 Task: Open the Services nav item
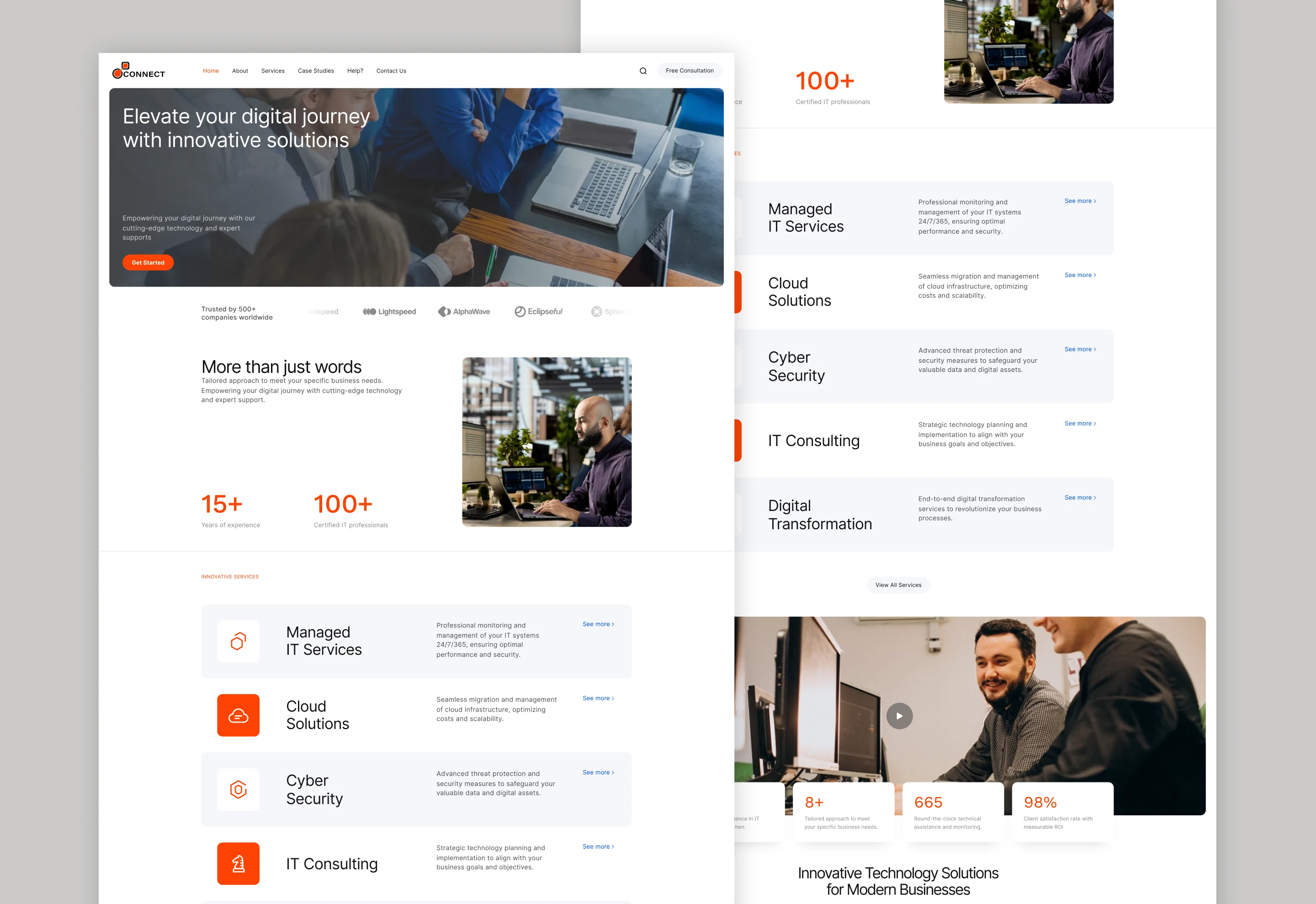point(273,71)
